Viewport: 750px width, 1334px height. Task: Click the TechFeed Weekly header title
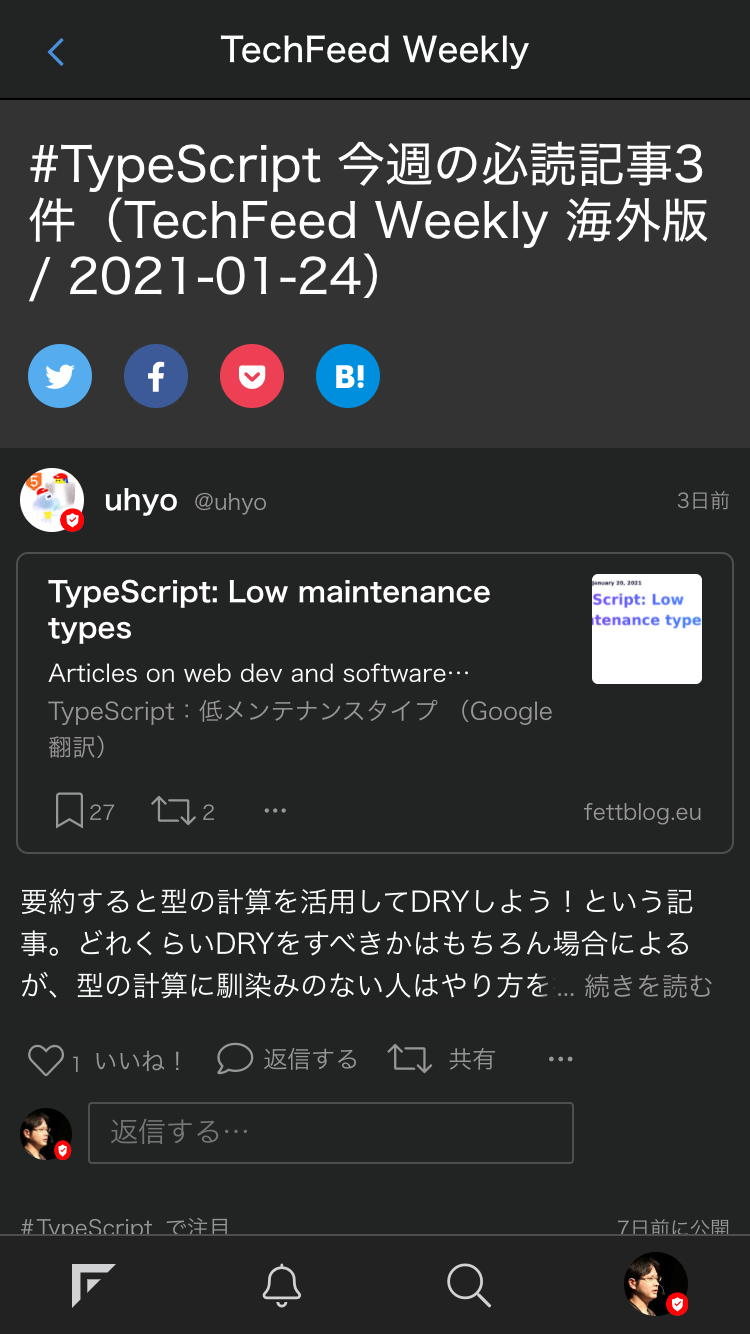[x=375, y=50]
